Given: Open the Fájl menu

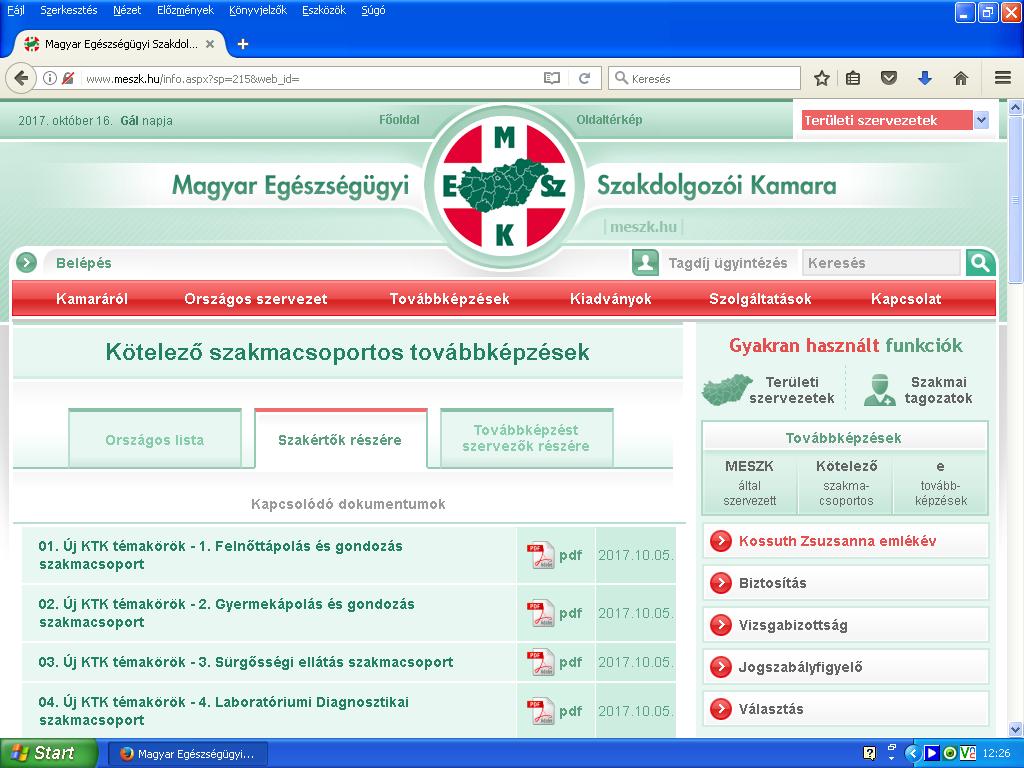Looking at the screenshot, I should 15,10.
